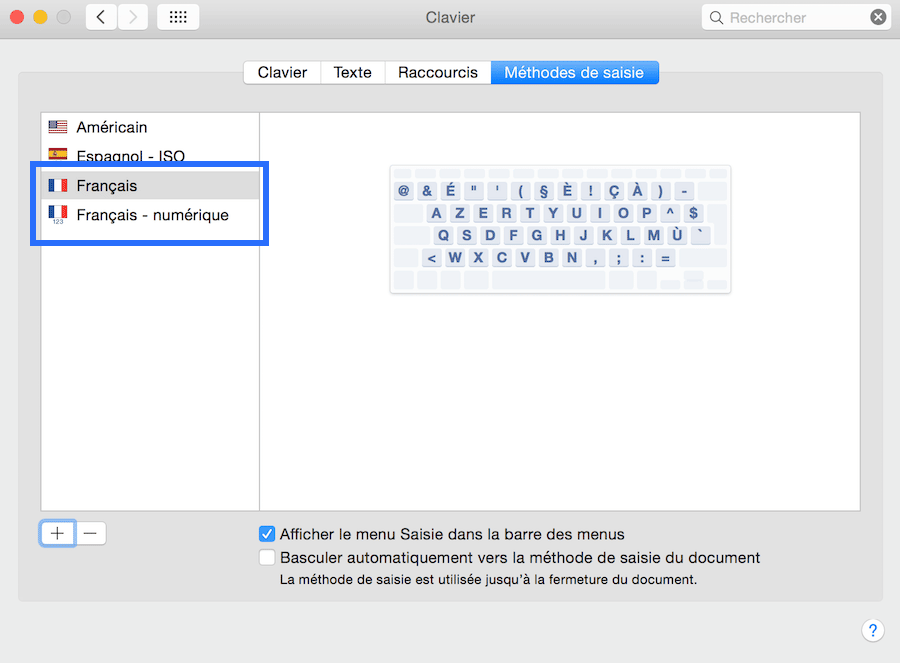Enable Basculer automatiquement checkbox
The width and height of the screenshot is (900, 663).
(x=267, y=557)
